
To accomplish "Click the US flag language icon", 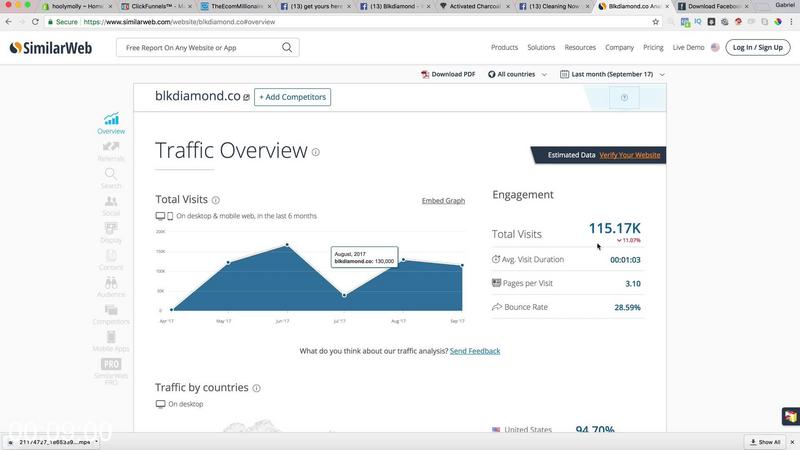I will [x=715, y=47].
